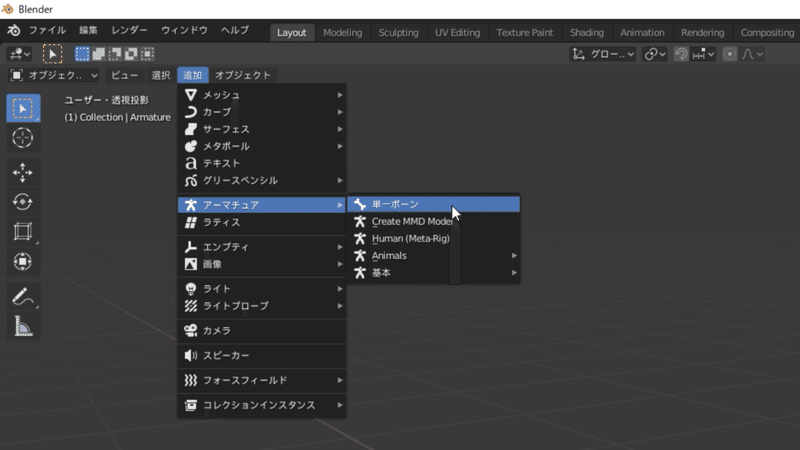
Task: Click the Blender logo menu icon
Action: pyautogui.click(x=13, y=31)
